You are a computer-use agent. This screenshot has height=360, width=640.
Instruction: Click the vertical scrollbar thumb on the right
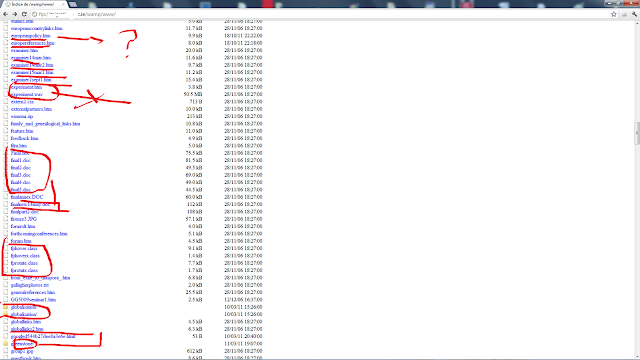[637, 133]
